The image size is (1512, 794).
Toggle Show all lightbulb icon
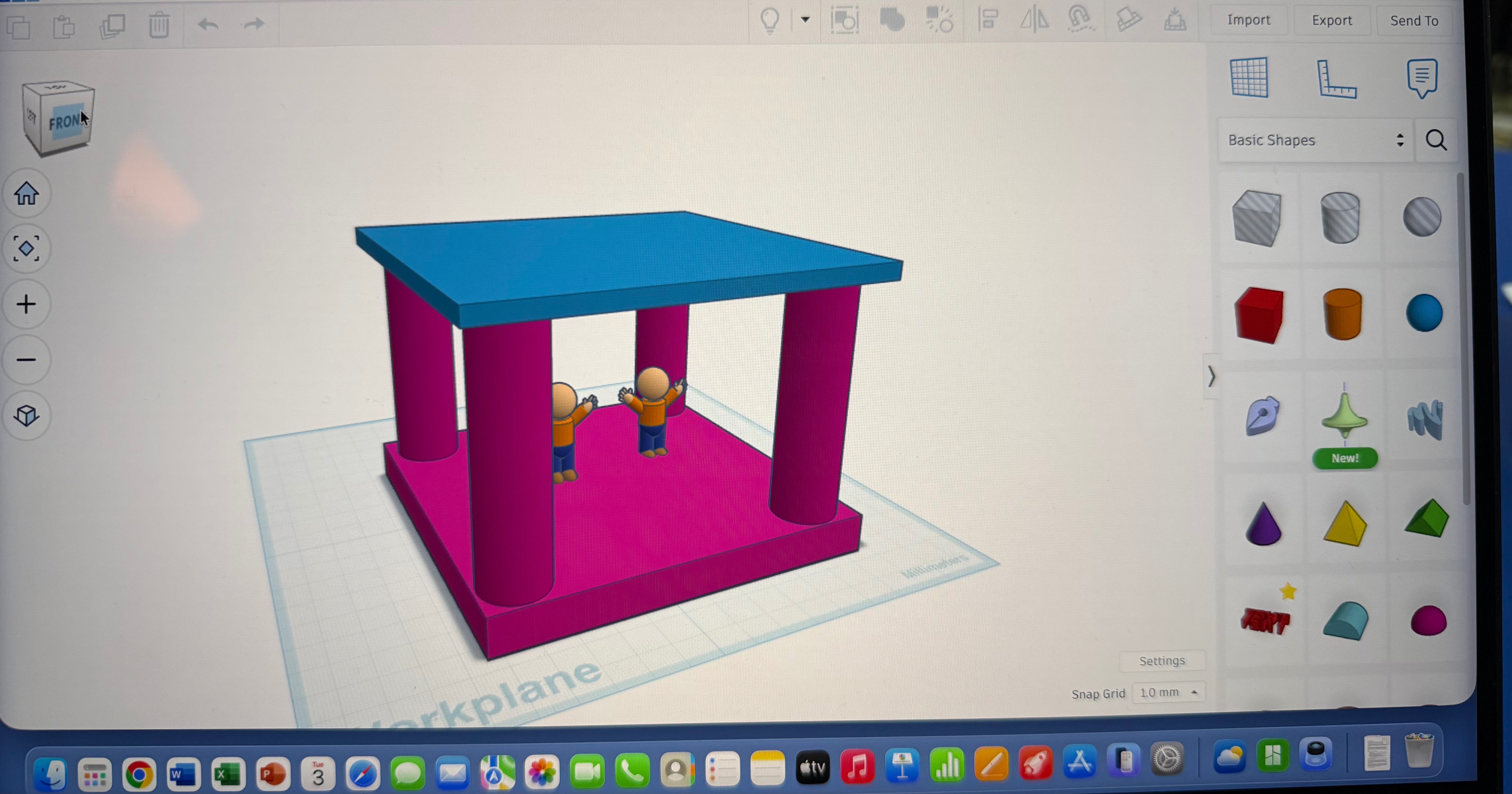770,21
